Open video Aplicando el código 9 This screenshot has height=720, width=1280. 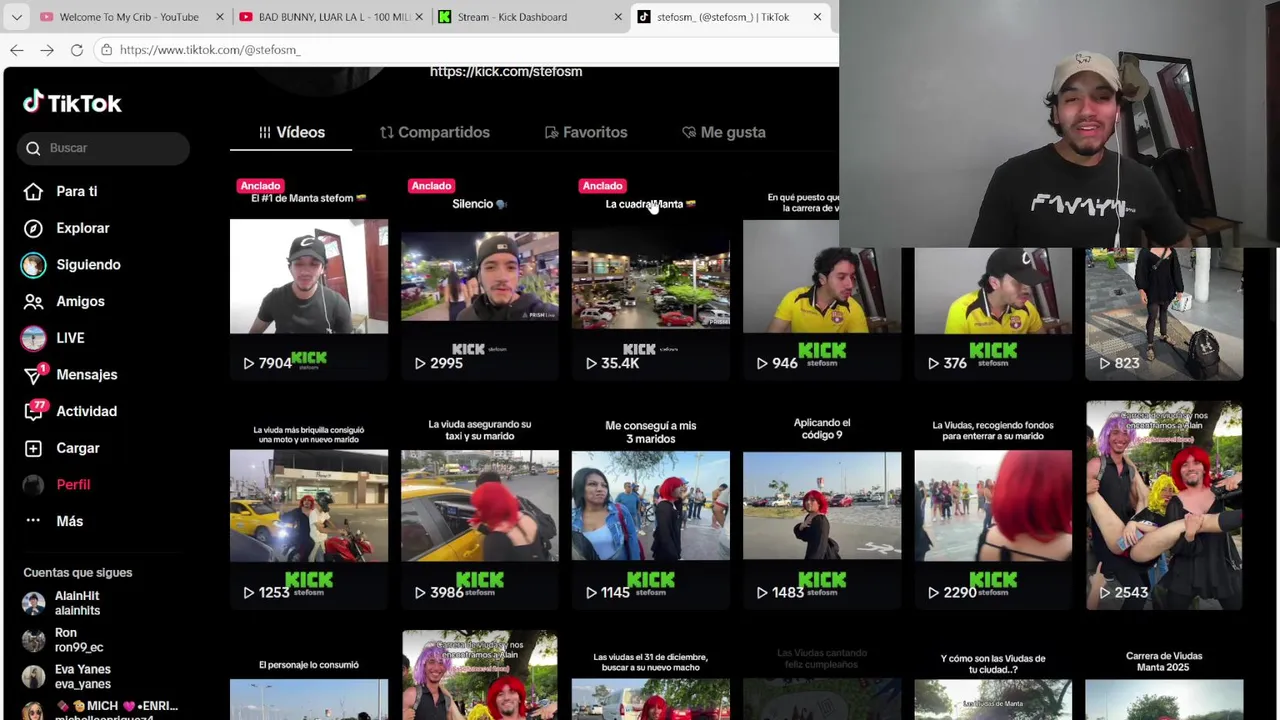click(822, 506)
